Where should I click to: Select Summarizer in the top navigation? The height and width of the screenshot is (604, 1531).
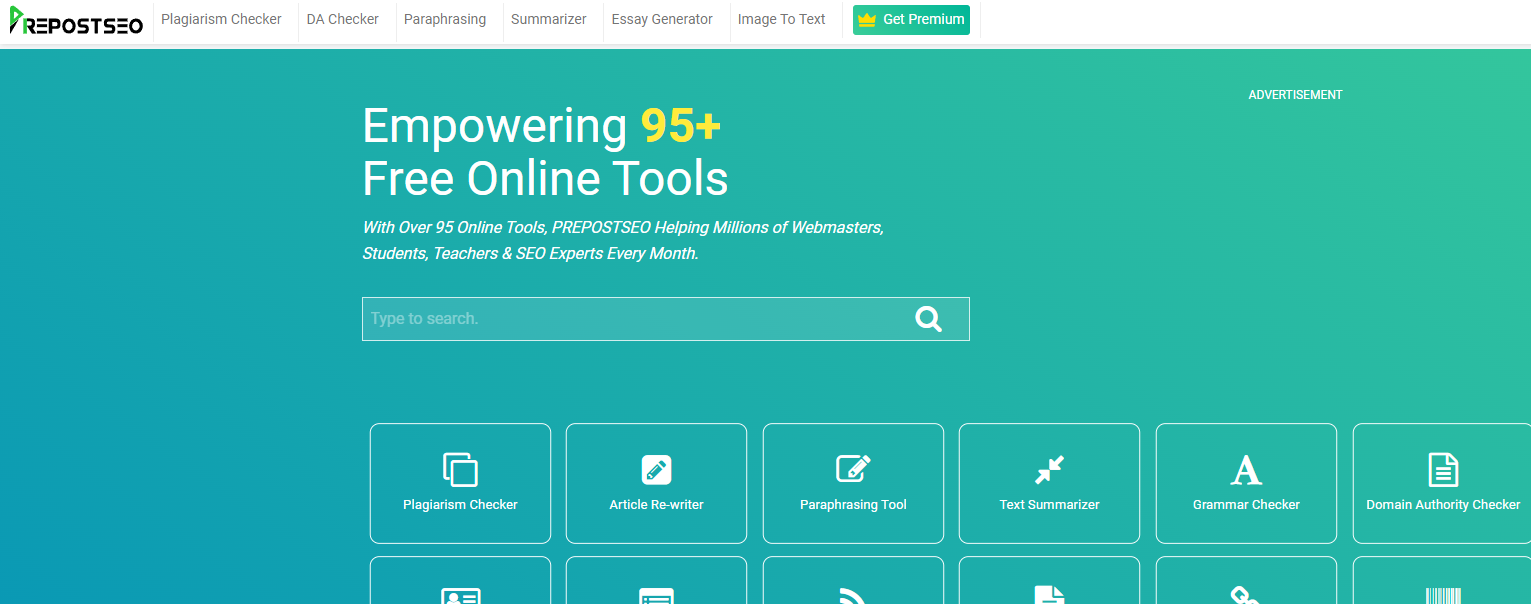pos(549,19)
